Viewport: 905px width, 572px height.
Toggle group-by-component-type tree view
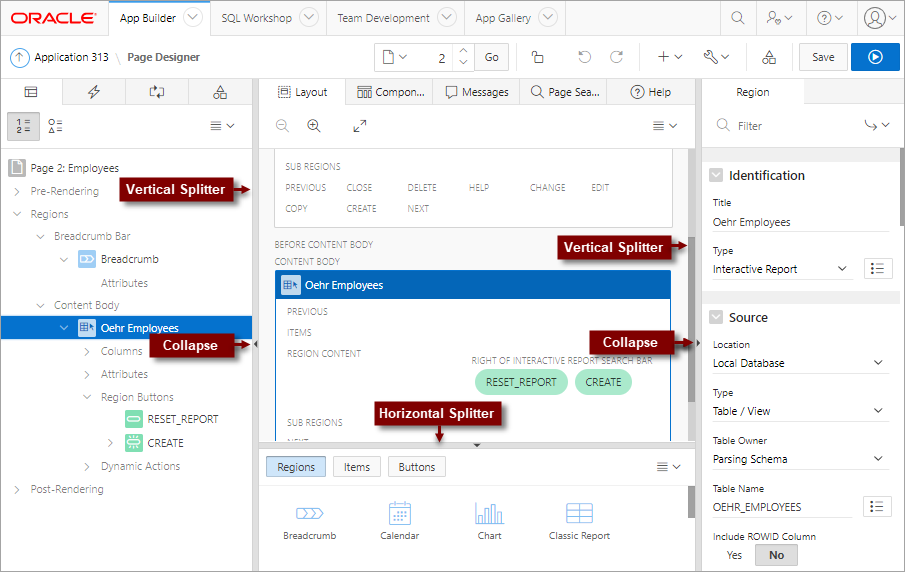click(55, 126)
